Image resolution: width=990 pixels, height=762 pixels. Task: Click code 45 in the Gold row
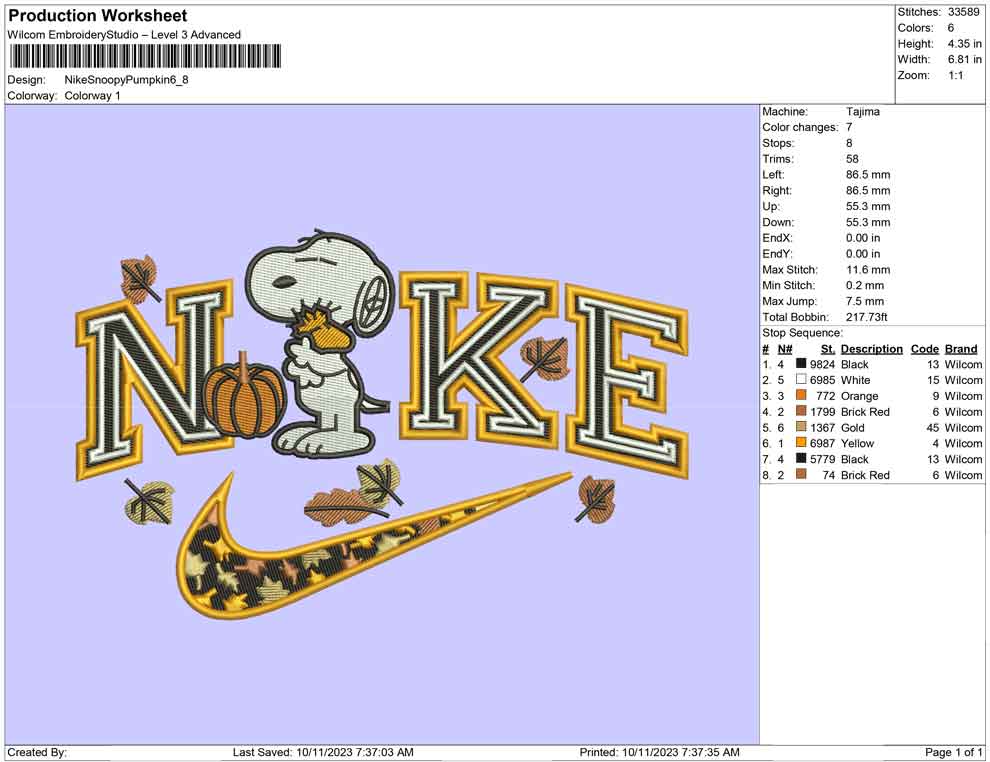coord(933,427)
